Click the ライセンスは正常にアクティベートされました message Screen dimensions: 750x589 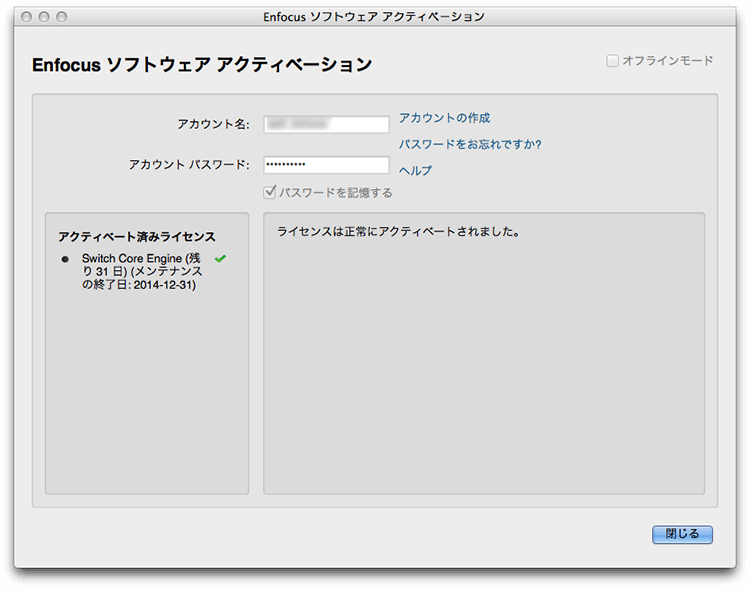tap(398, 232)
